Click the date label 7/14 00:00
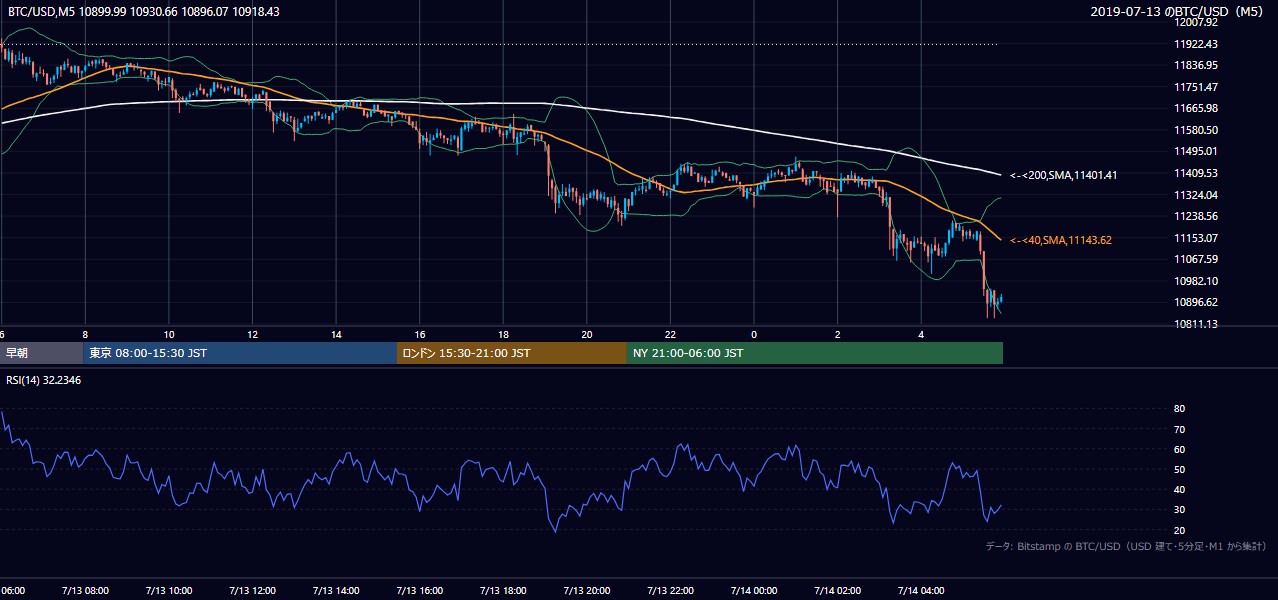Viewport: 1278px width, 600px height. [x=753, y=591]
